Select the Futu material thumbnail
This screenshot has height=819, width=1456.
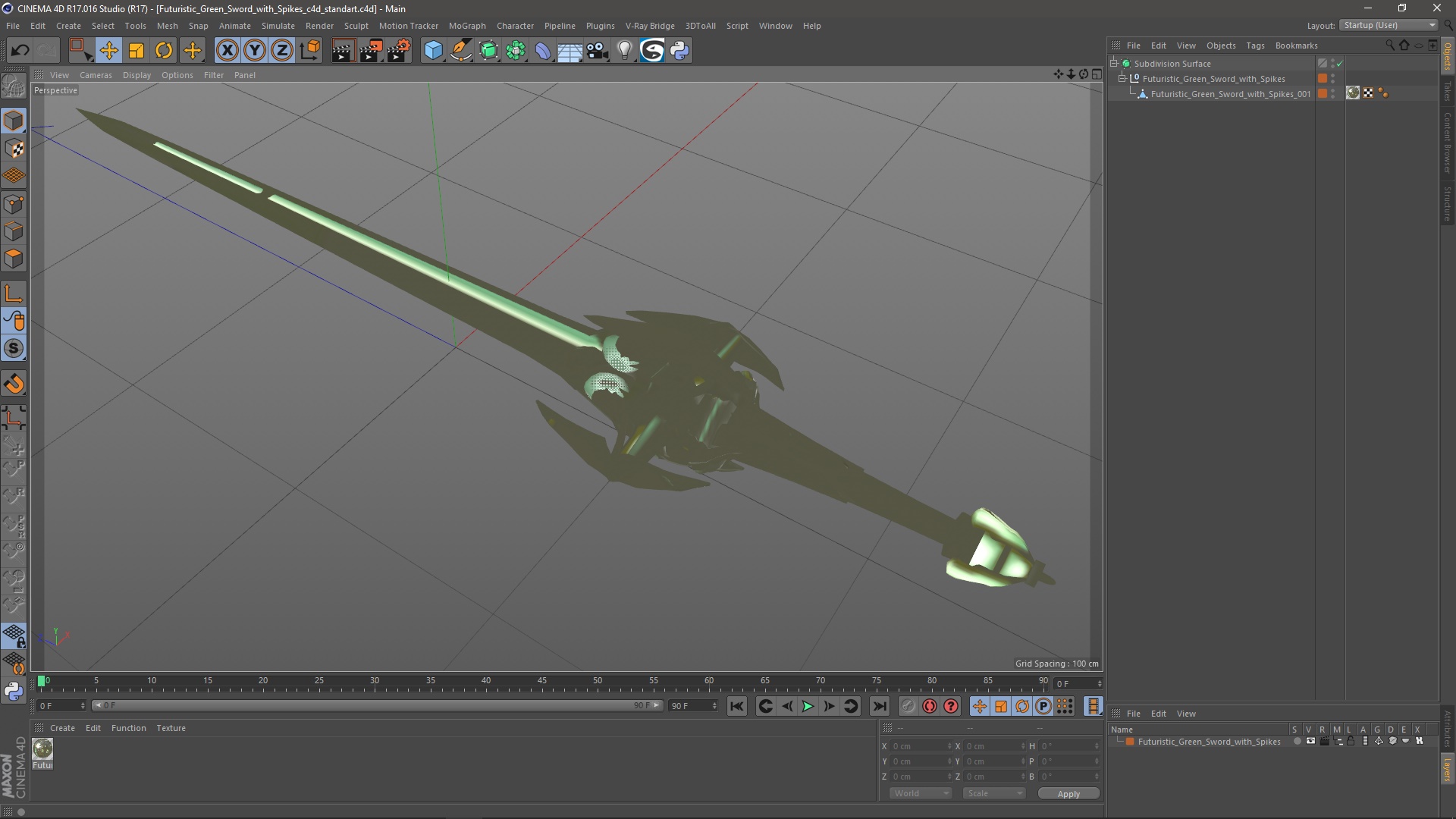coord(42,748)
